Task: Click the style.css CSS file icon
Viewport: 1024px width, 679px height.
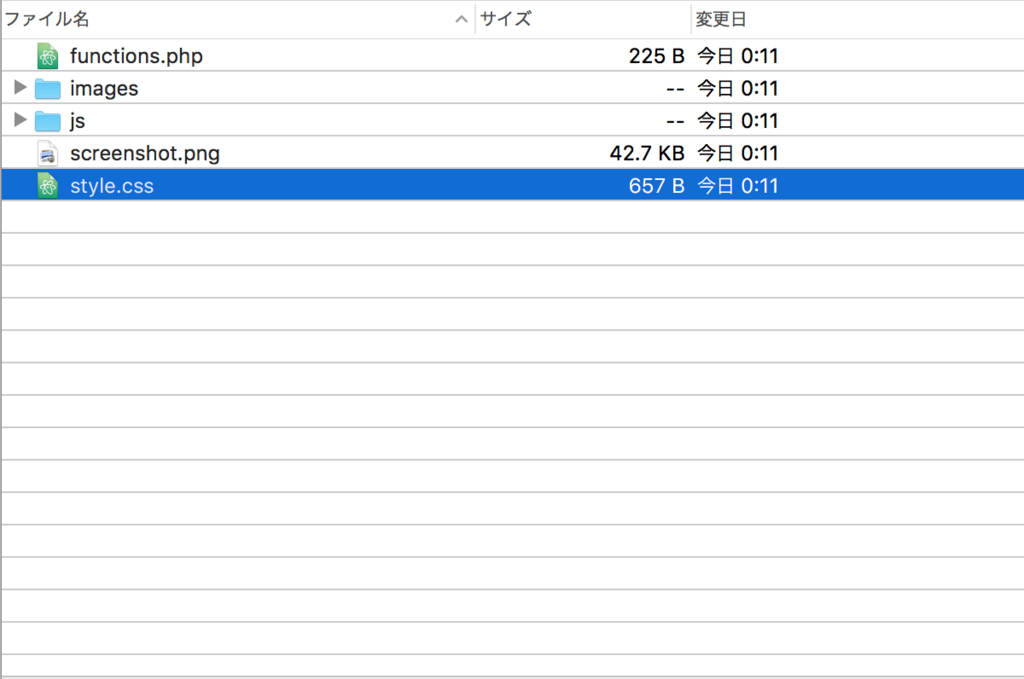Action: coord(47,185)
